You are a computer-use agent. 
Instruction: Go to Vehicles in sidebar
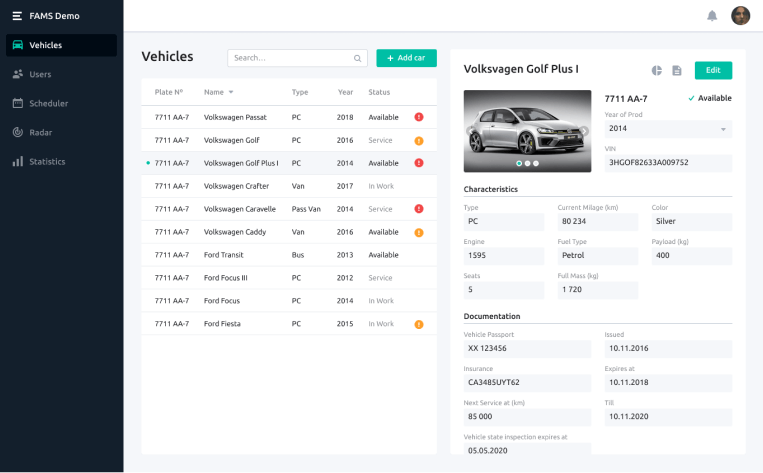click(61, 45)
